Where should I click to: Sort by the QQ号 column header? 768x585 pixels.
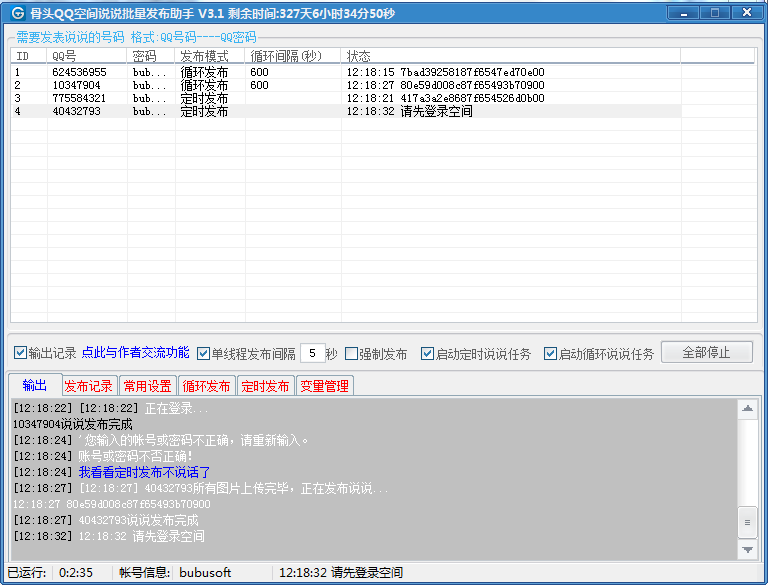point(87,56)
